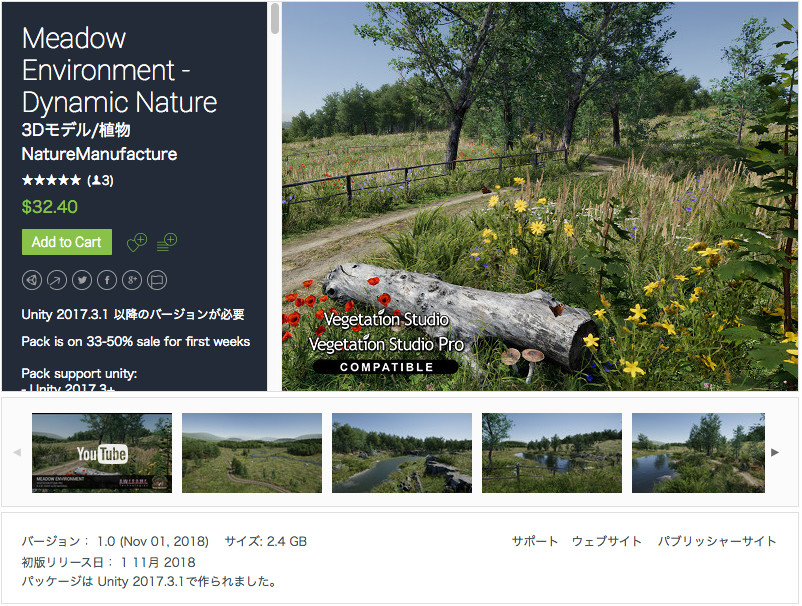View the five-star rating reviews
The image size is (802, 606).
tap(51, 180)
